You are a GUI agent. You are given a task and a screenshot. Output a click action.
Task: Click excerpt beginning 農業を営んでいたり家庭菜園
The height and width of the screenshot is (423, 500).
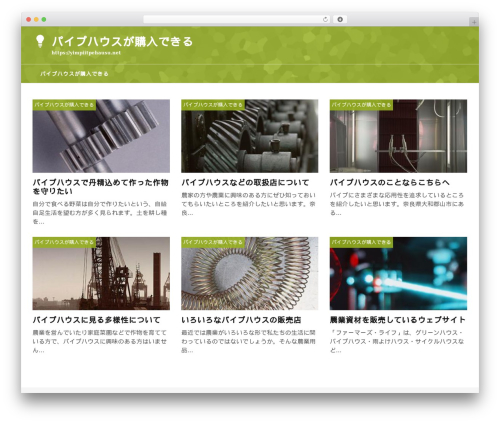100,341
